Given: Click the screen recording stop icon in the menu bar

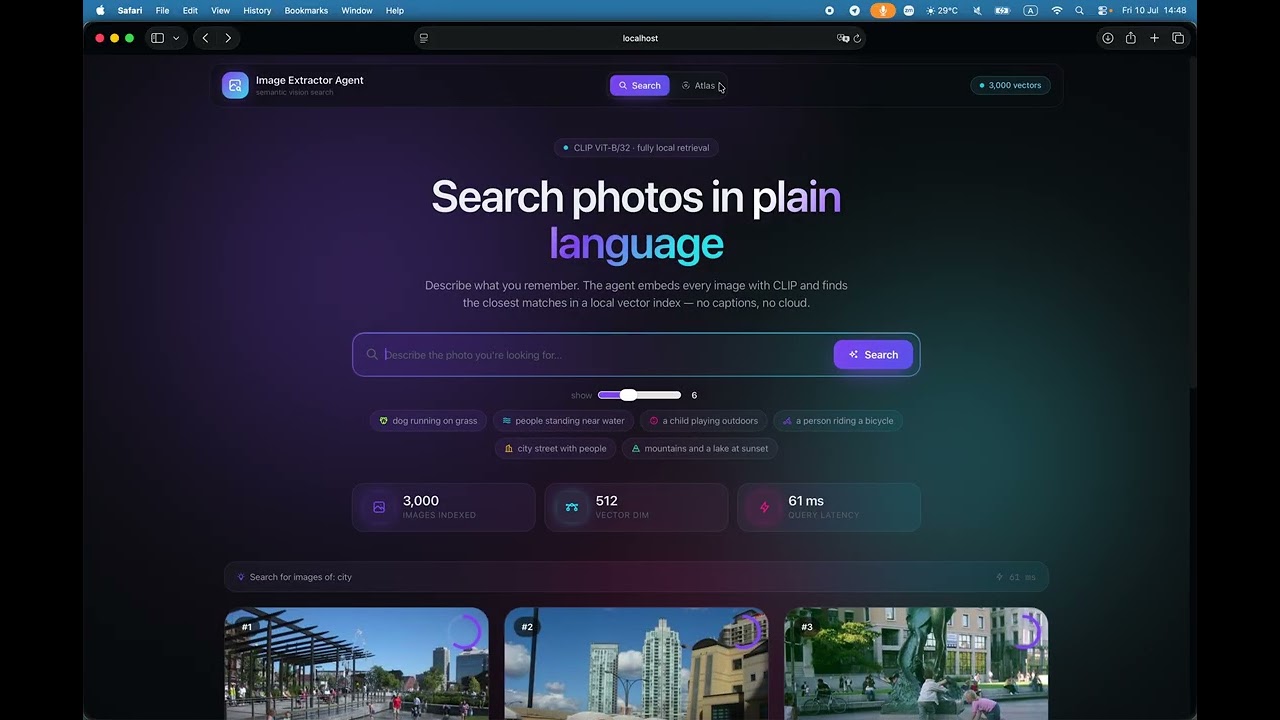Looking at the screenshot, I should (x=829, y=10).
